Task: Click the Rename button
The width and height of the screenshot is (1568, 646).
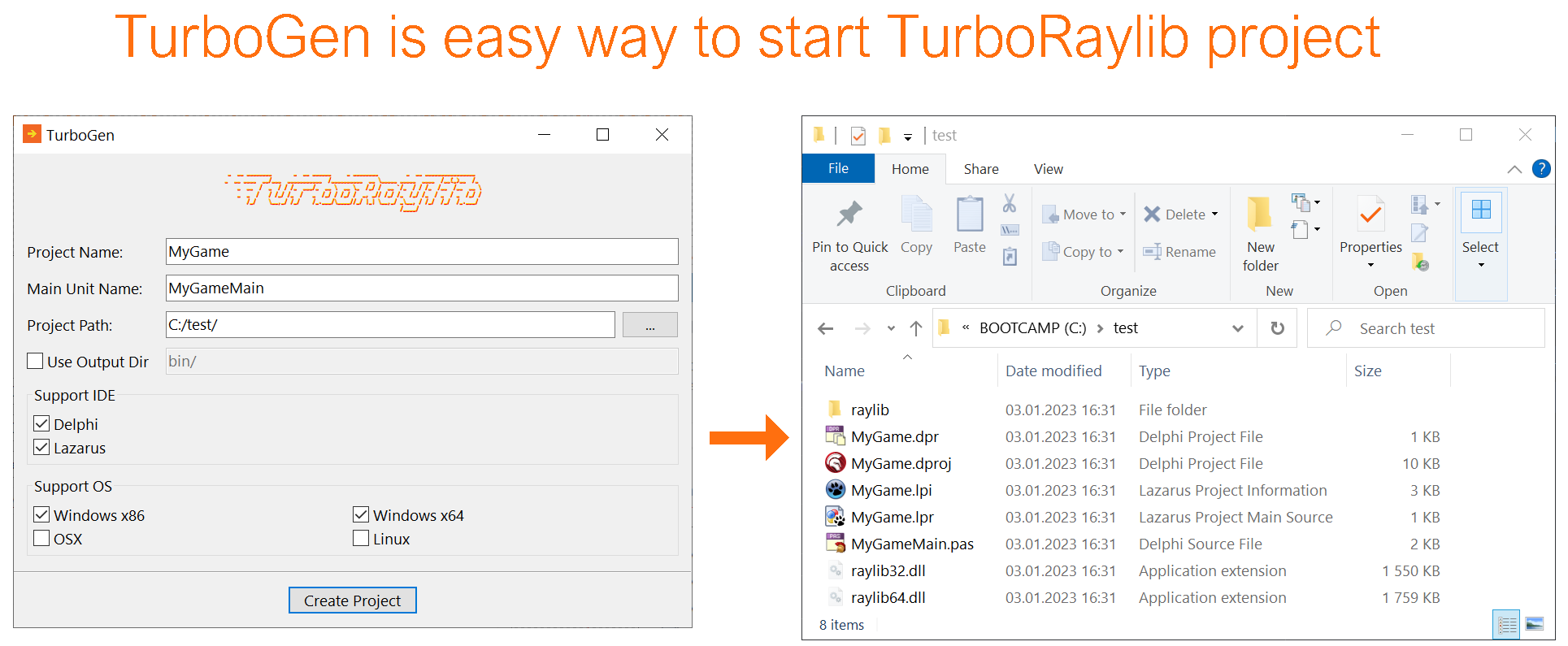Action: (x=1179, y=252)
